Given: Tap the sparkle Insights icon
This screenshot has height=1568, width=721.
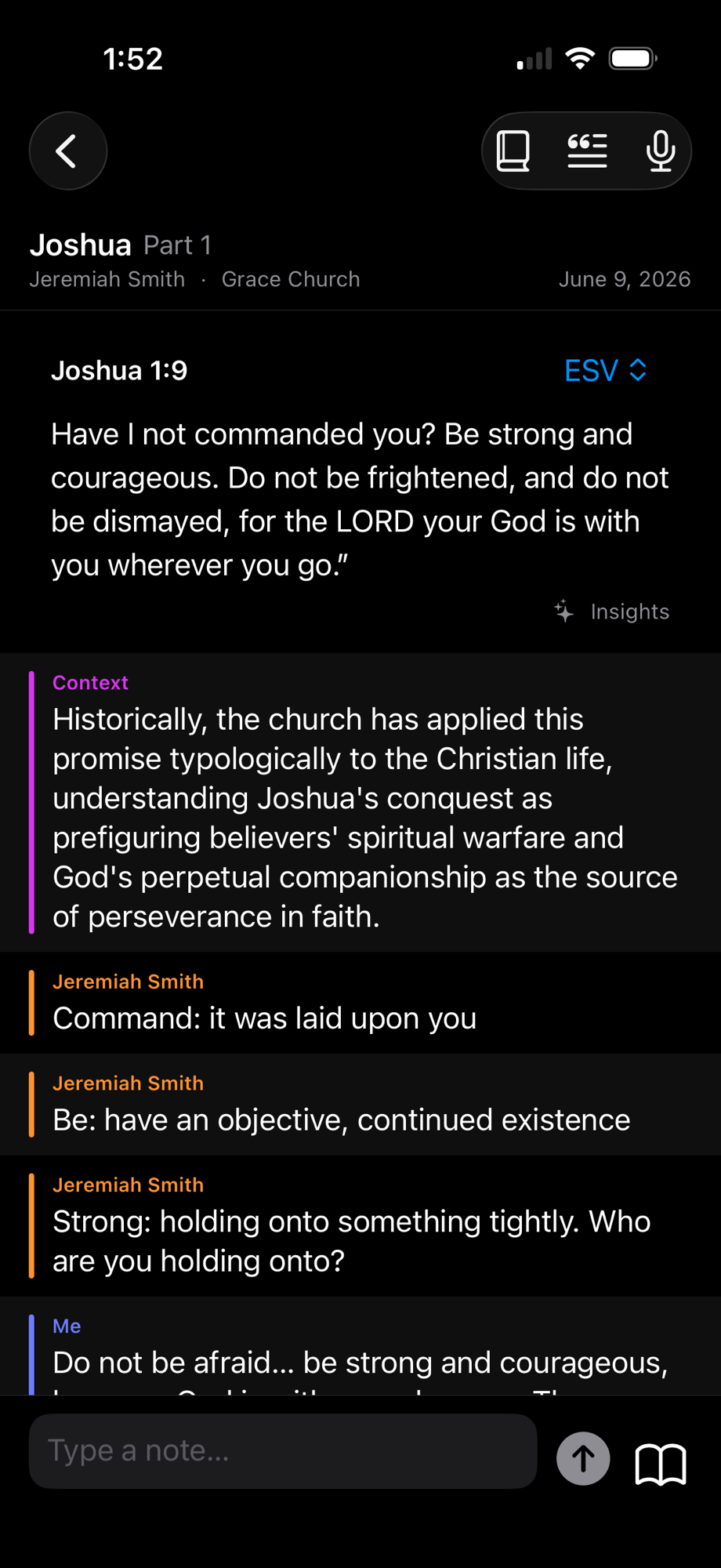Looking at the screenshot, I should pos(564,611).
